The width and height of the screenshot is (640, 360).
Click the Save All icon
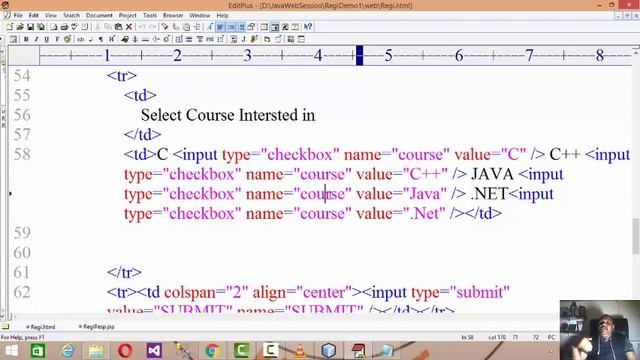(40, 27)
